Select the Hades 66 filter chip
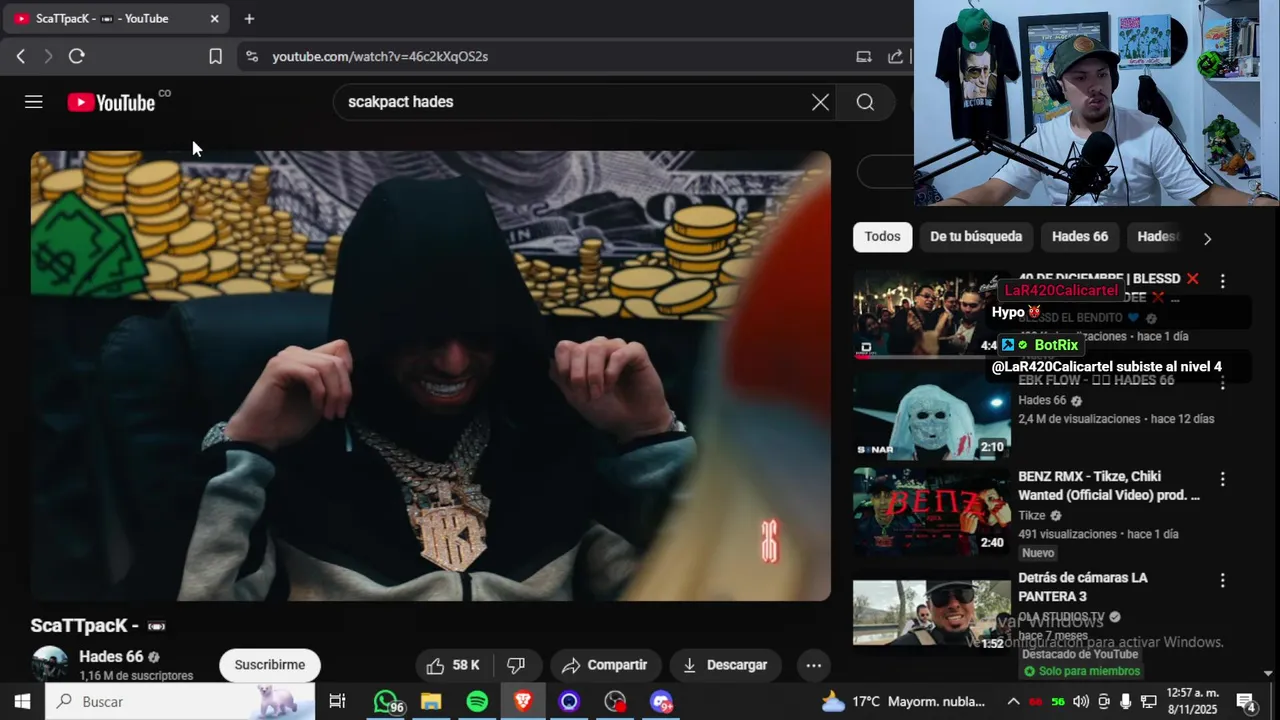The width and height of the screenshot is (1280, 720). coord(1080,237)
